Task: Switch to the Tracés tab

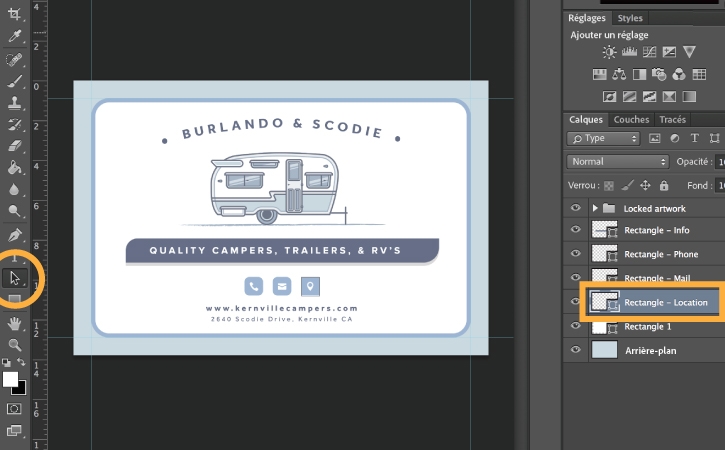Action: click(x=672, y=119)
